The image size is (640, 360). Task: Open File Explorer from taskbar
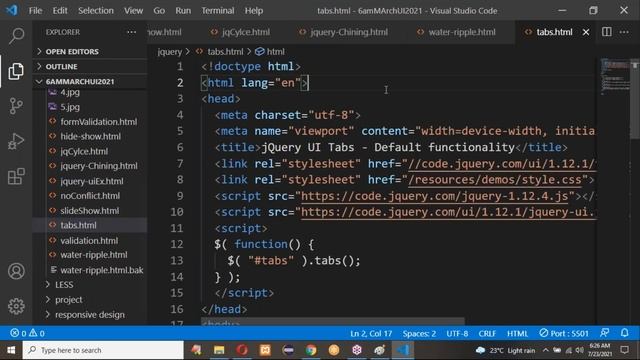click(219, 350)
